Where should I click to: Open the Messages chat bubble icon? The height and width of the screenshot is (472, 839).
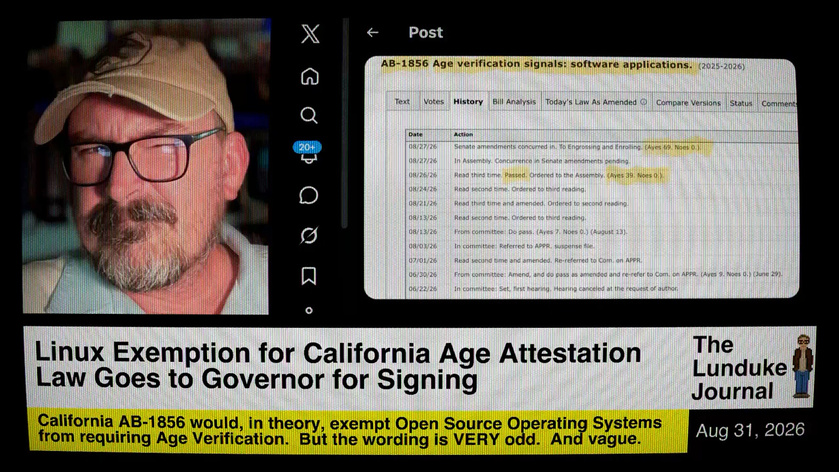tap(309, 195)
